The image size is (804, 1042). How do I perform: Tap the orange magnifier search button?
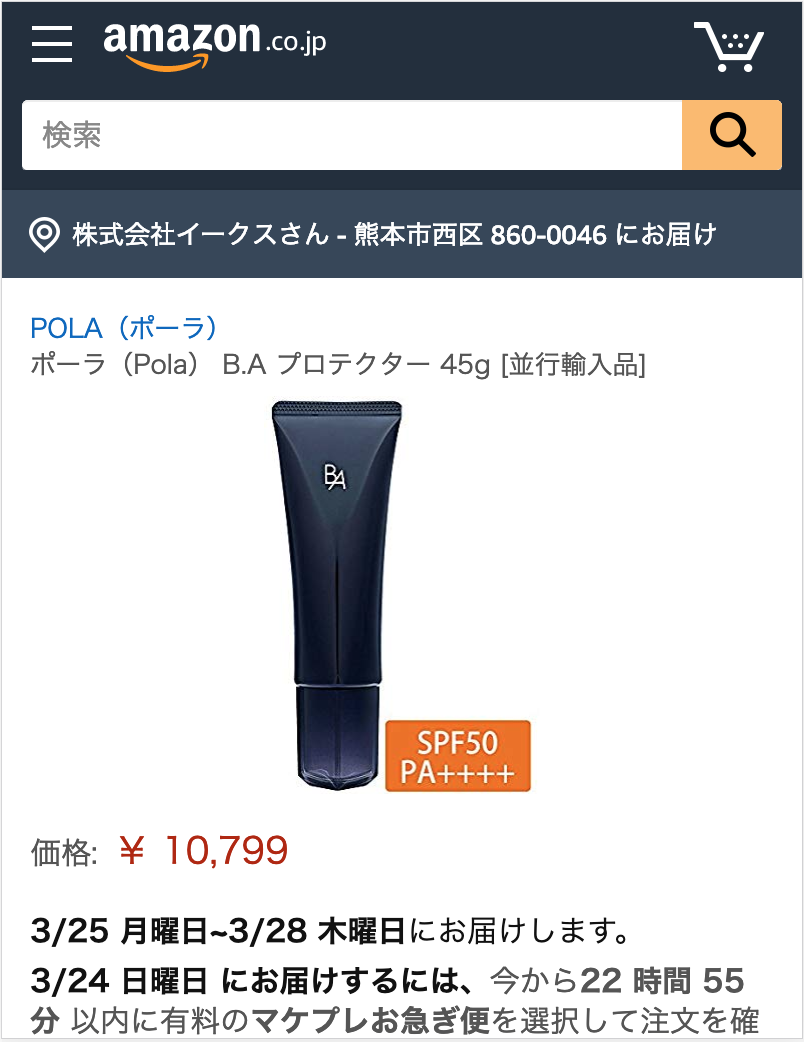coord(732,135)
